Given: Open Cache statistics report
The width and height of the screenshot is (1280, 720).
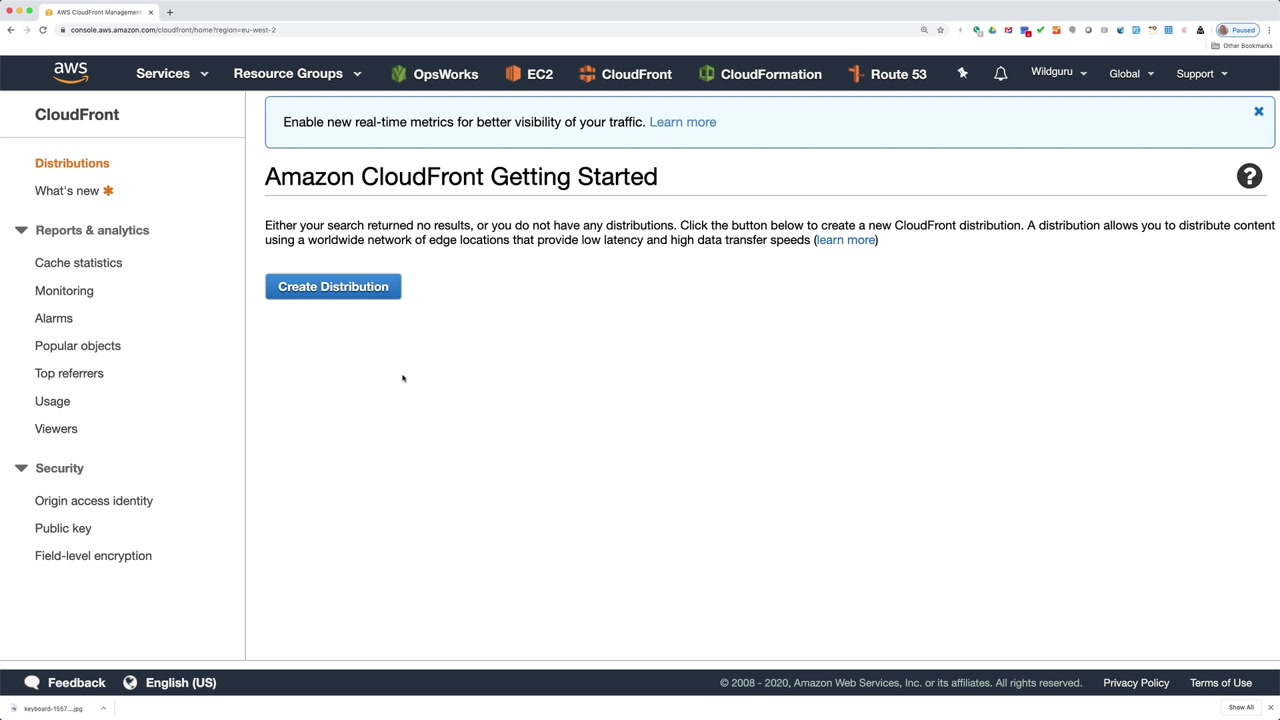Looking at the screenshot, I should [78, 263].
